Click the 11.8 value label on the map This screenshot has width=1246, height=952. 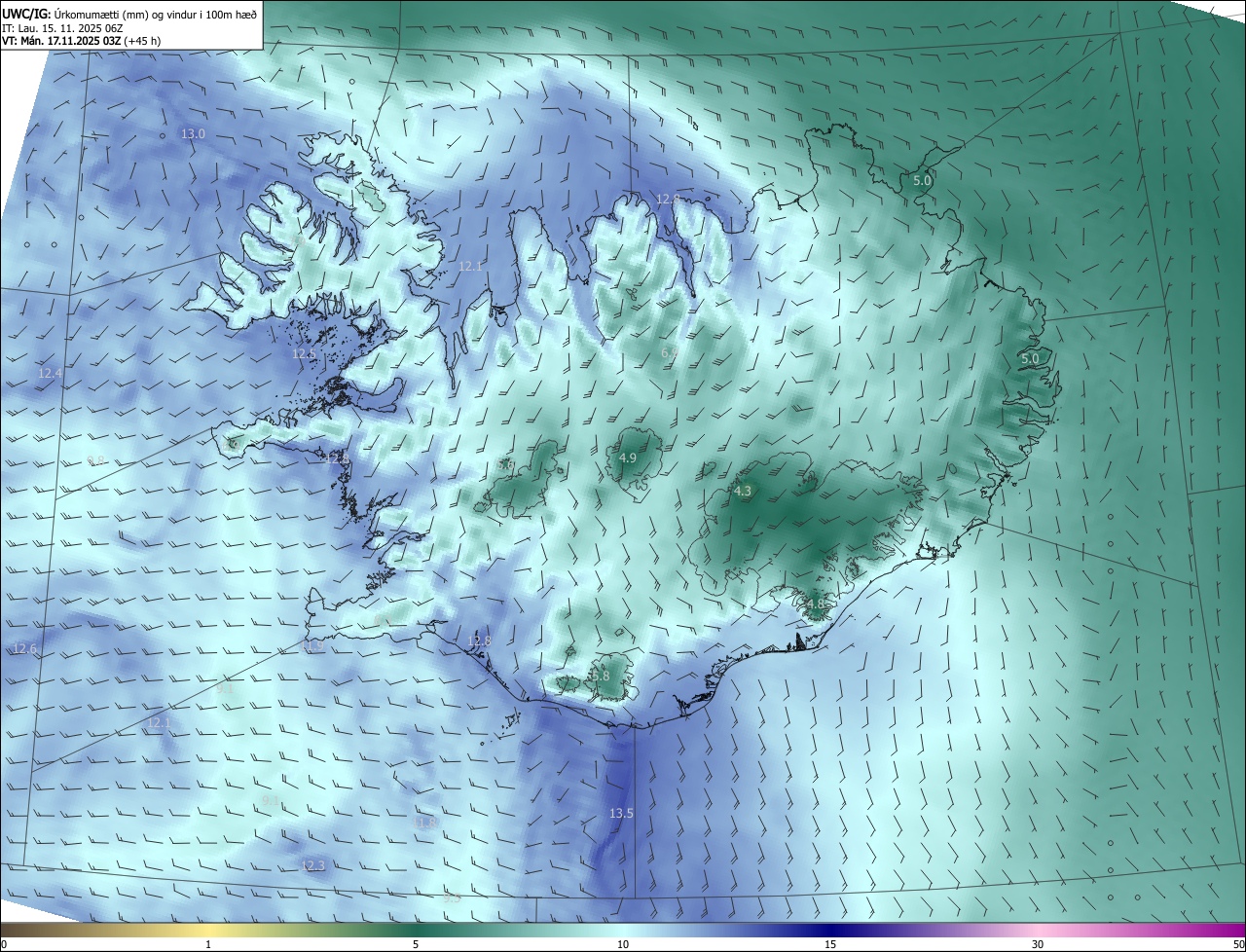coord(425,823)
